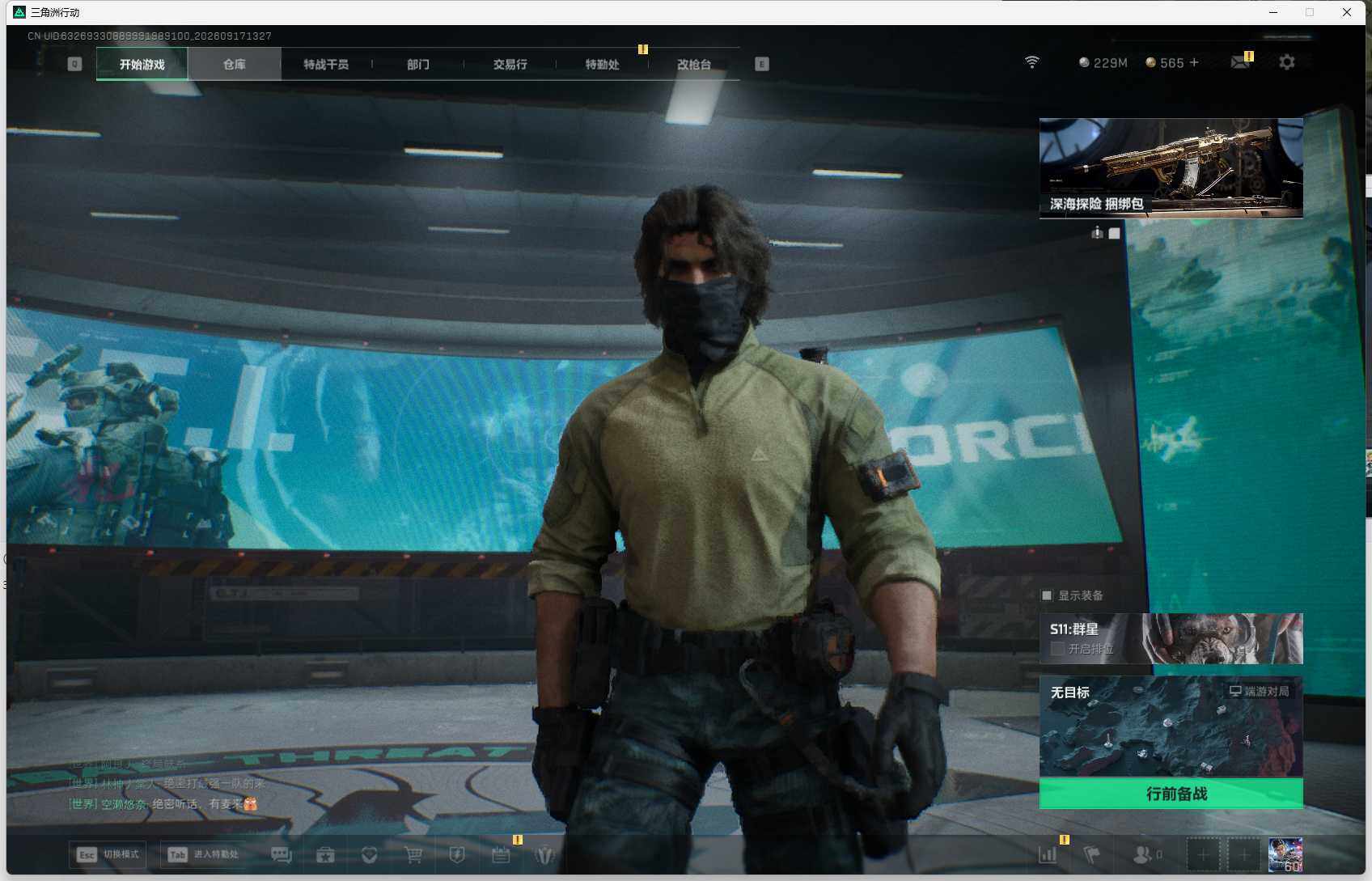Click the 三角洲行动 app icon in title bar
The width and height of the screenshot is (1372, 881).
19,12
